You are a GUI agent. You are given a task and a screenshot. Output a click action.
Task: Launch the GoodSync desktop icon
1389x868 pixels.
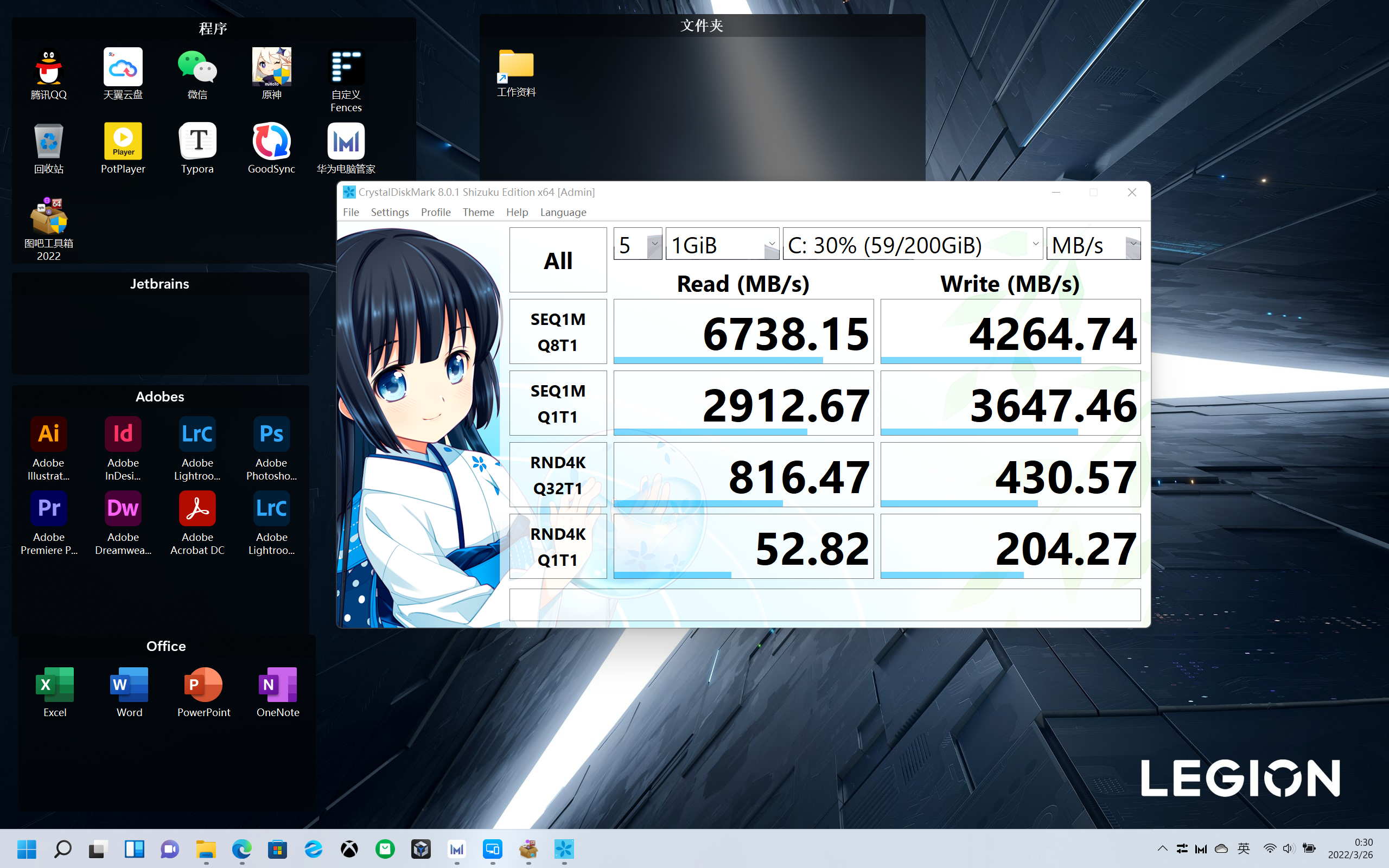pyautogui.click(x=271, y=149)
